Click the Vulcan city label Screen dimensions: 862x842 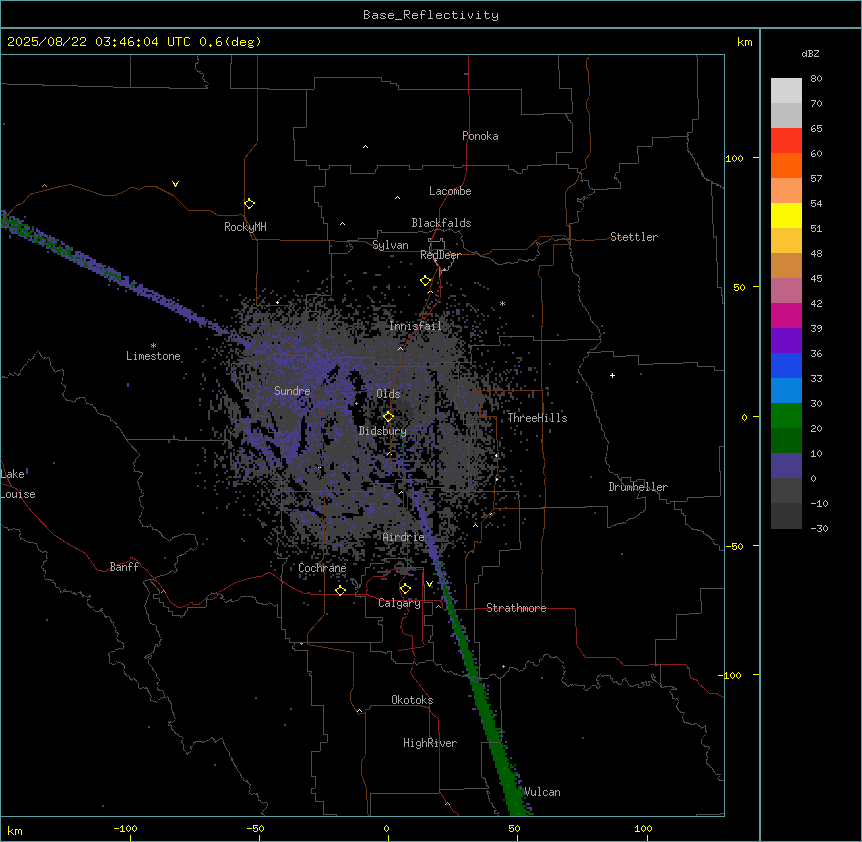coord(542,792)
